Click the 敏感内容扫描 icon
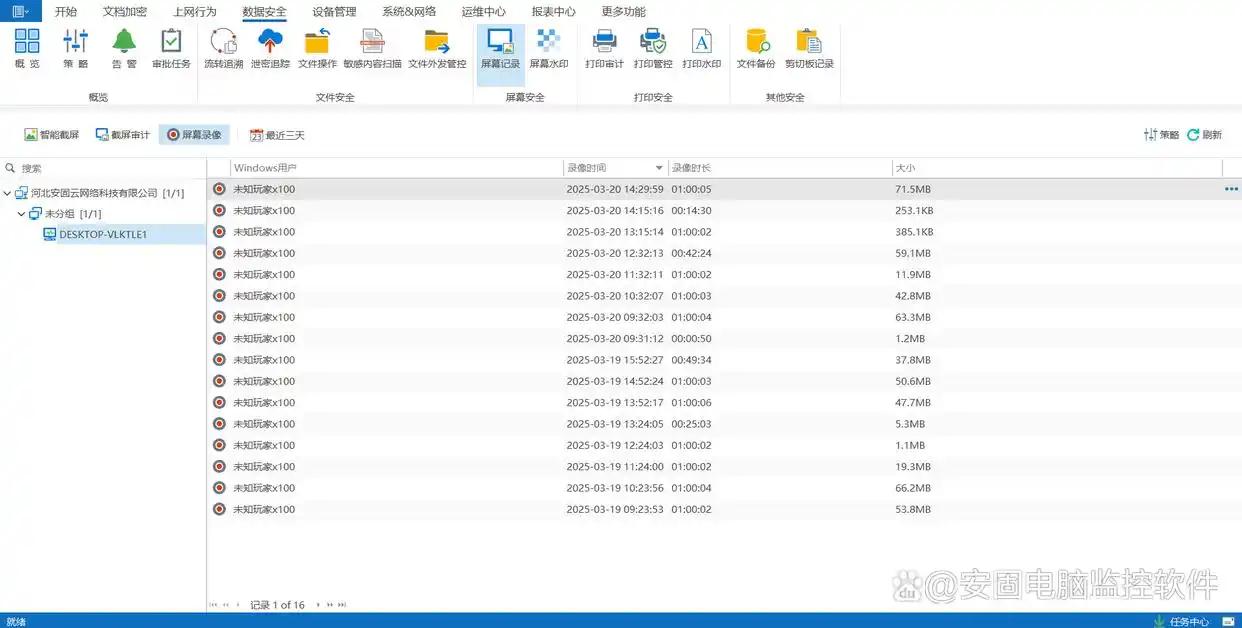 [x=372, y=49]
